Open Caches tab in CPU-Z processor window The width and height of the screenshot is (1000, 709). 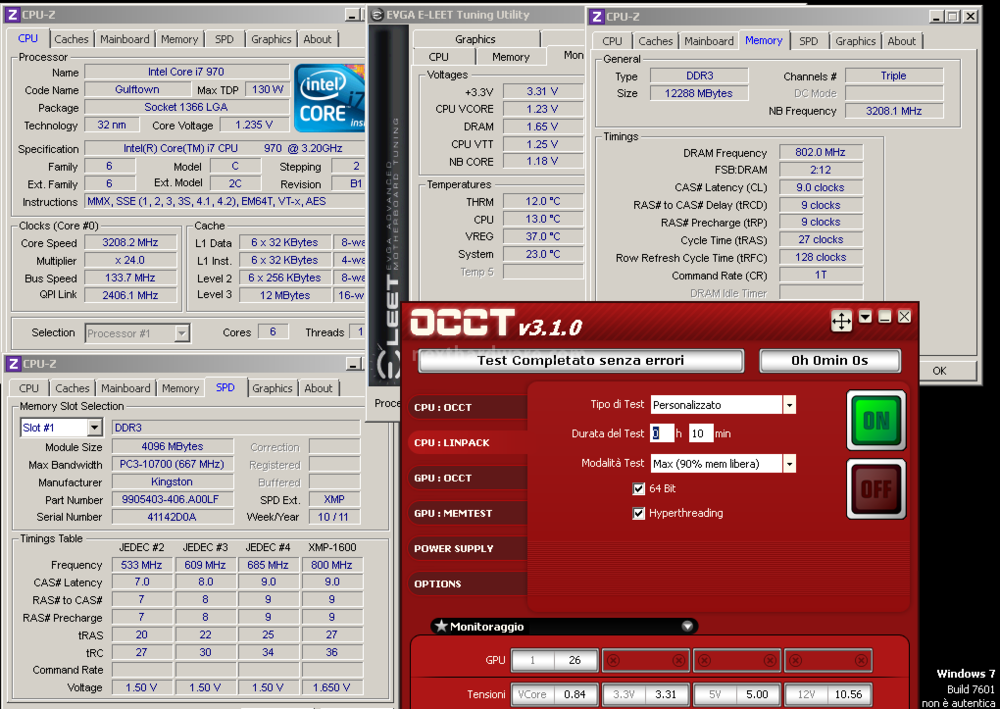pos(71,39)
